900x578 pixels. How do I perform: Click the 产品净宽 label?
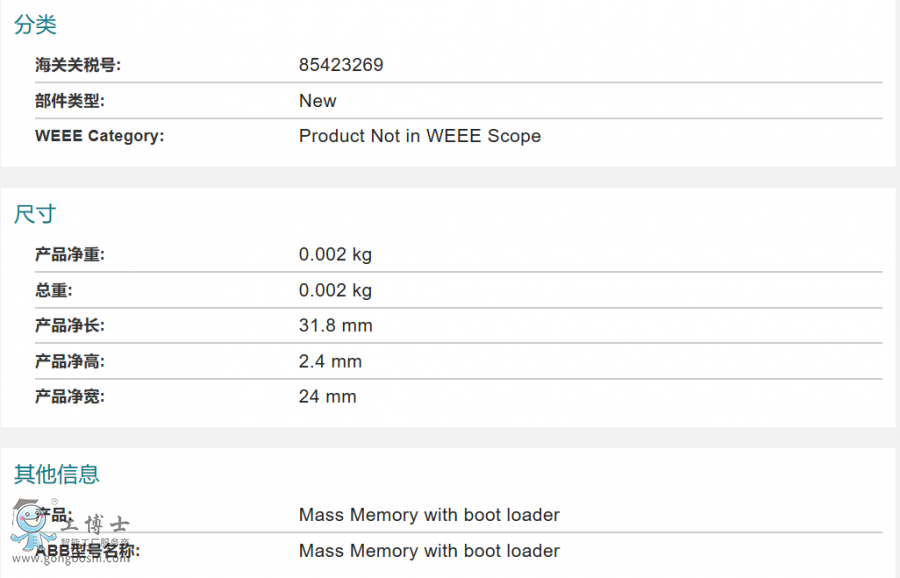point(70,397)
